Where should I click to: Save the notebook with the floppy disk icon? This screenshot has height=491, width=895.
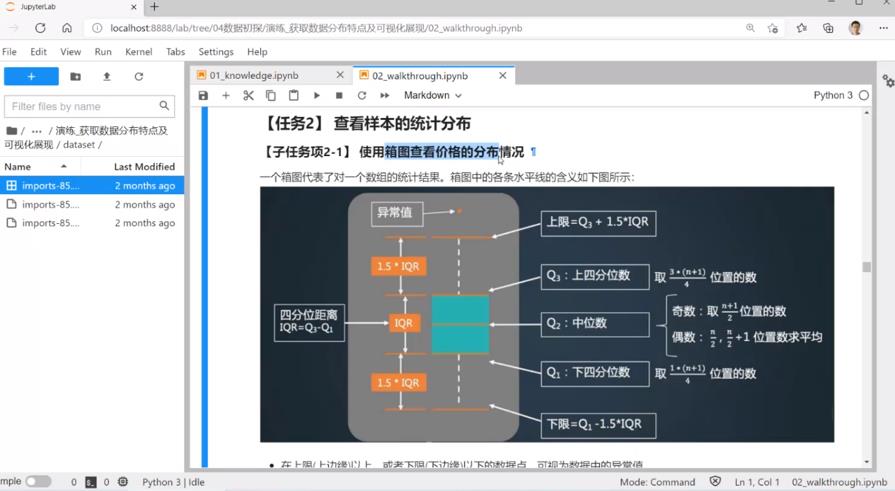click(x=203, y=96)
